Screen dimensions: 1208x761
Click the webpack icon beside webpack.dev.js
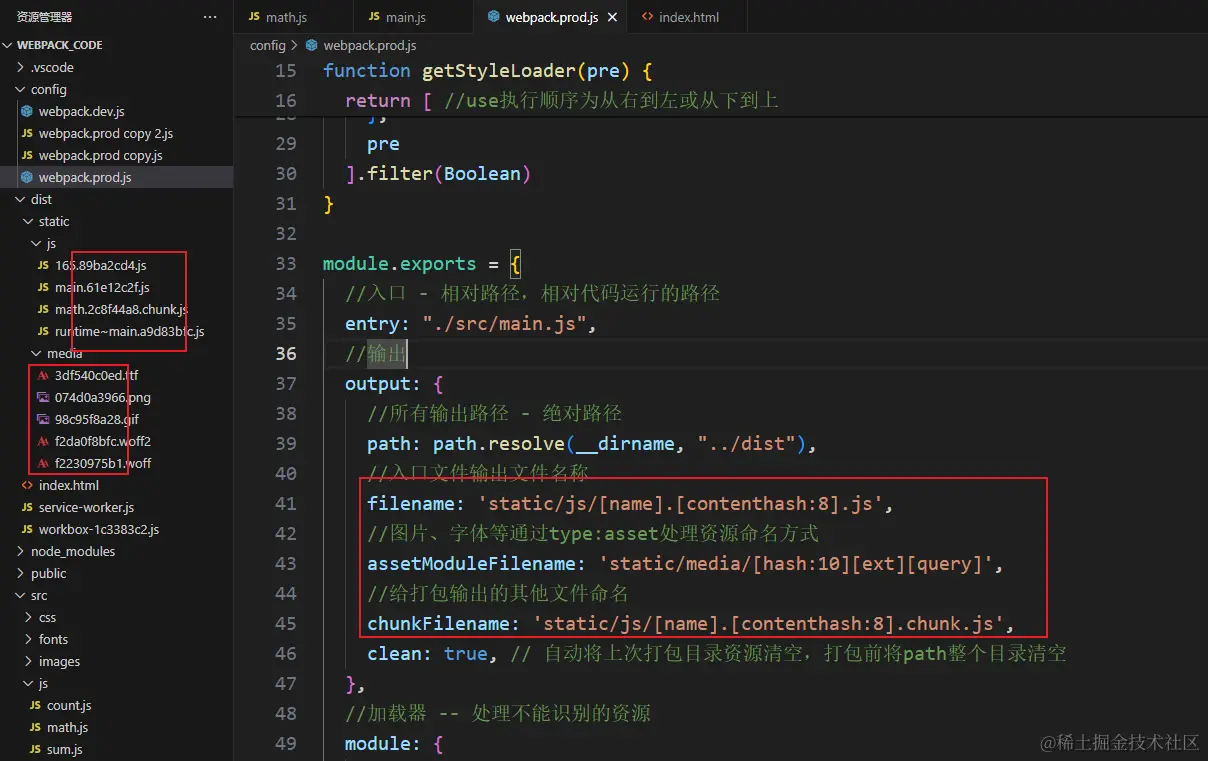[27, 111]
